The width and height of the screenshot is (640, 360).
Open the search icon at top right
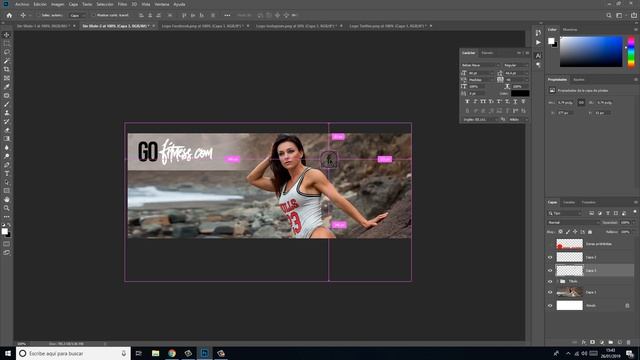pyautogui.click(x=609, y=15)
